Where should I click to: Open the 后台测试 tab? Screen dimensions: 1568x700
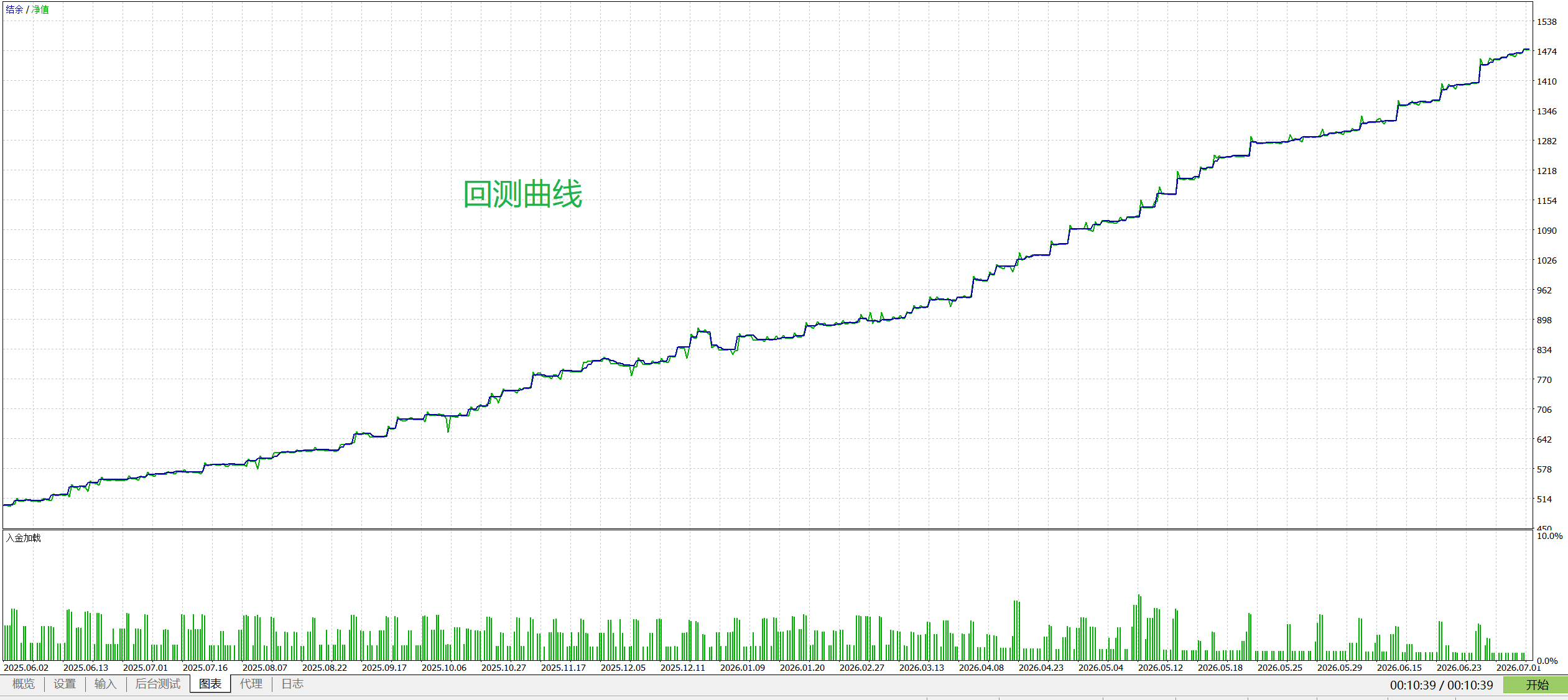click(158, 684)
